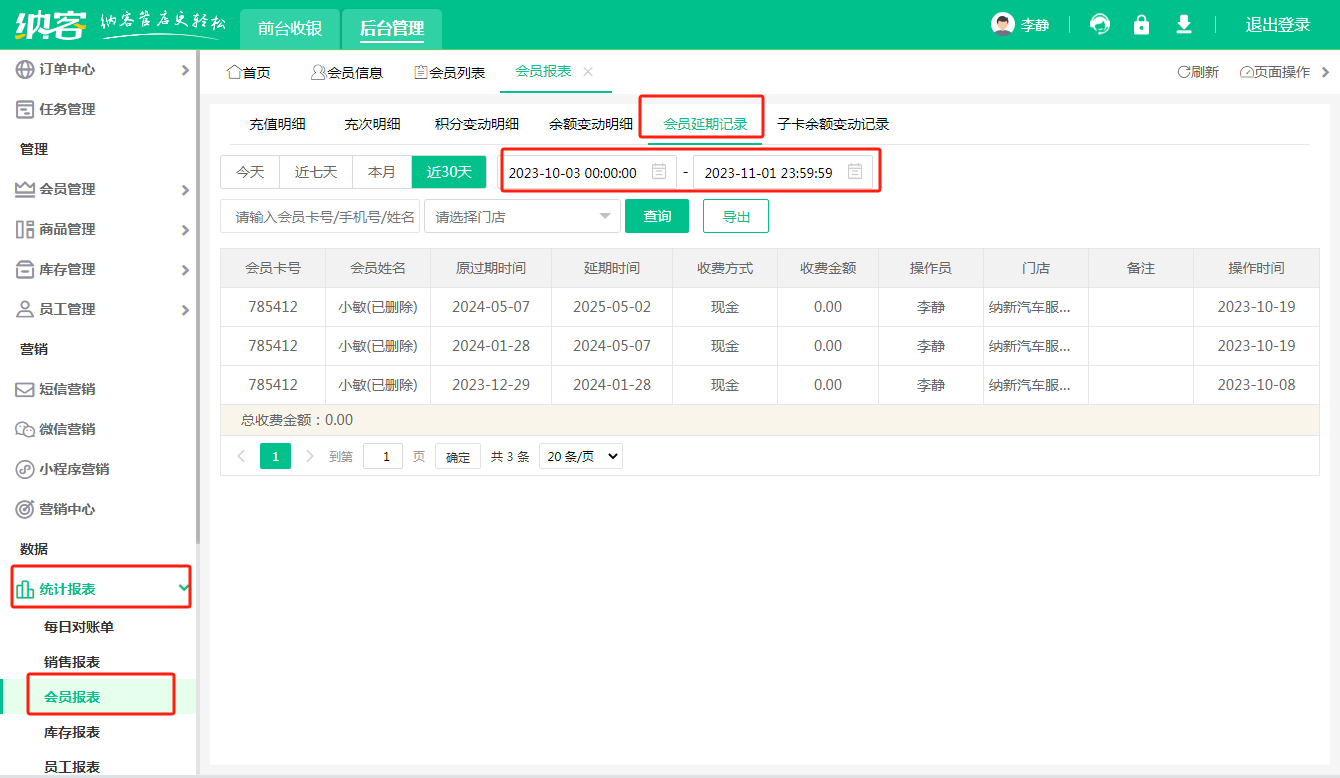Screen dimensions: 1340x778
Task: Click the 短信营销 sidebar entry
Action: point(60,389)
